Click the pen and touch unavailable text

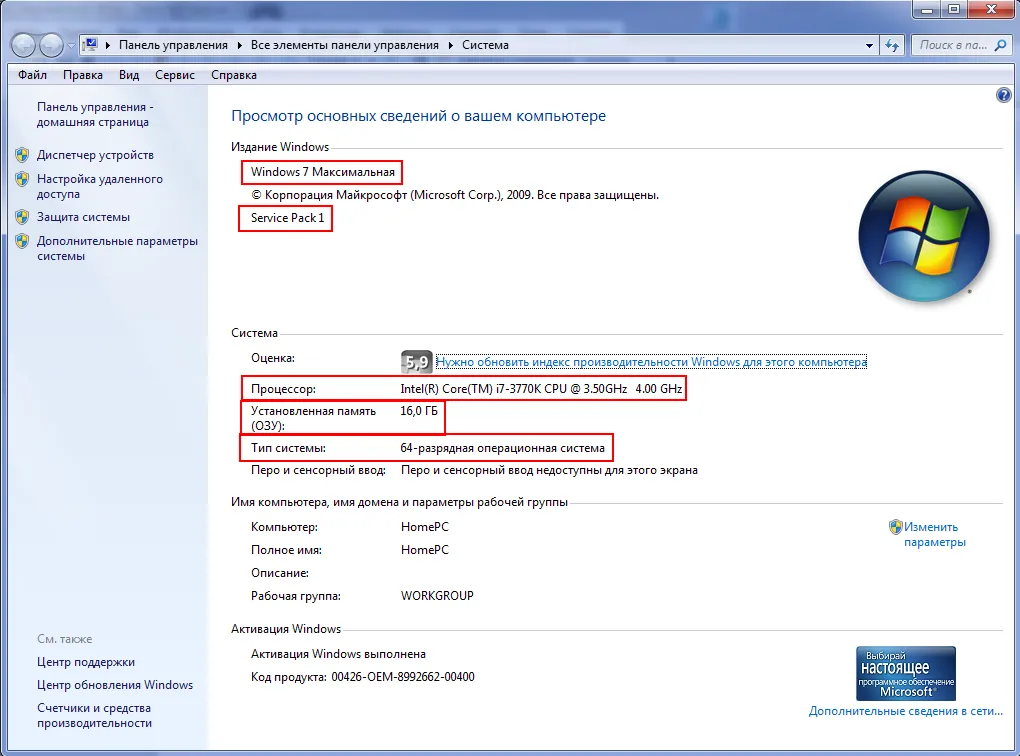pyautogui.click(x=549, y=470)
